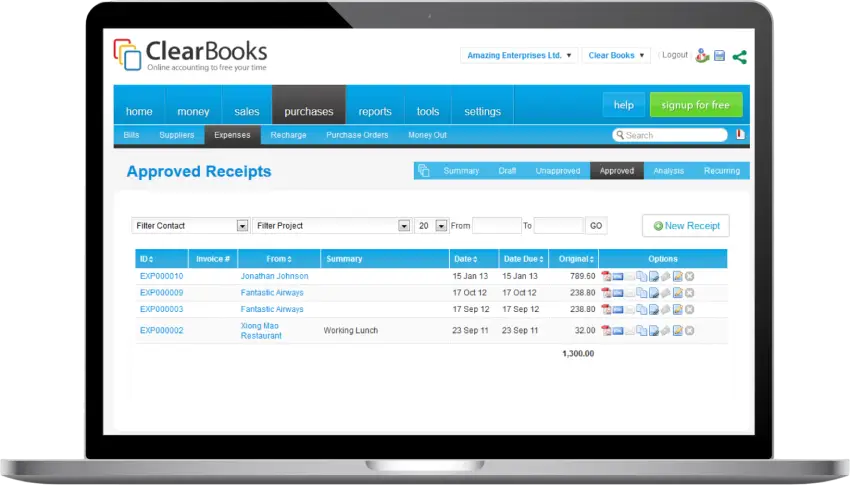Open Xiong Mao Restaurant contact link
Viewport: 850px width, 485px height.
(261, 331)
